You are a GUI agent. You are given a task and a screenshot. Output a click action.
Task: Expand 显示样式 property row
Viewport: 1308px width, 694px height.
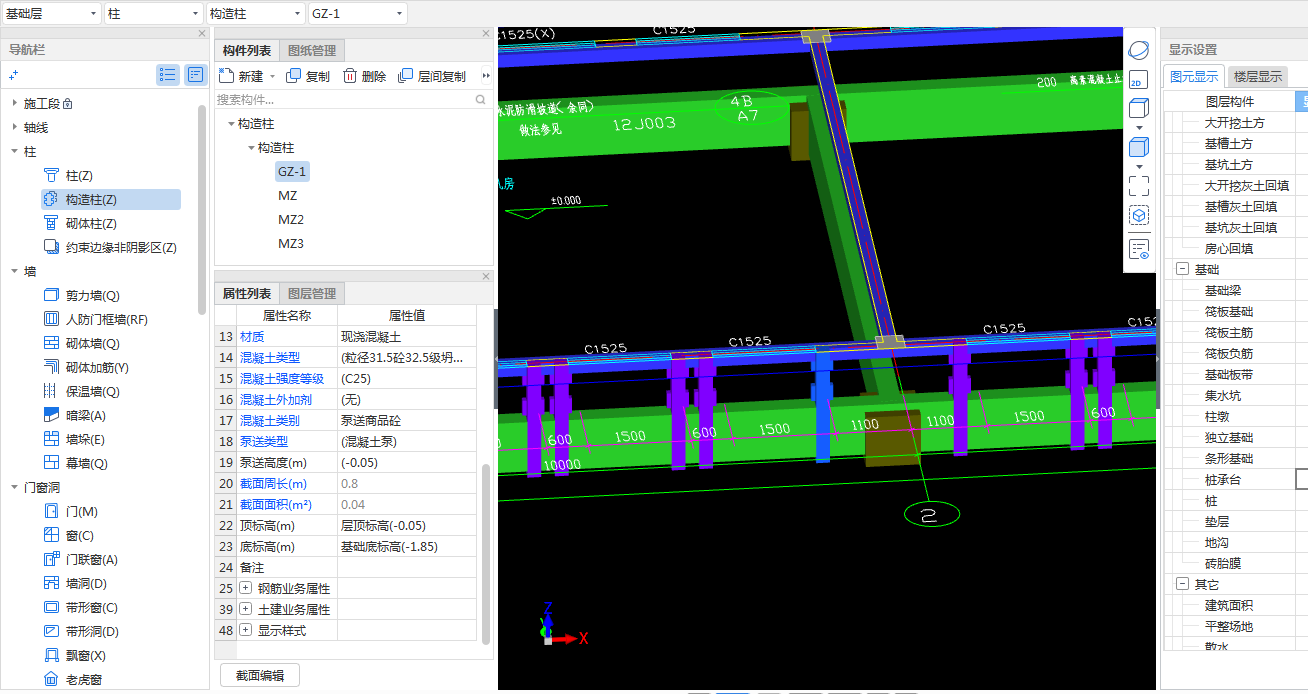[246, 630]
